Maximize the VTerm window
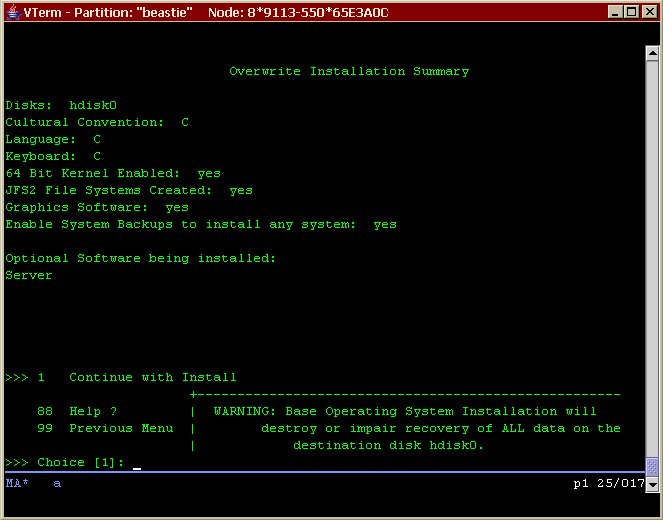Viewport: 663px width, 520px height. coord(630,12)
